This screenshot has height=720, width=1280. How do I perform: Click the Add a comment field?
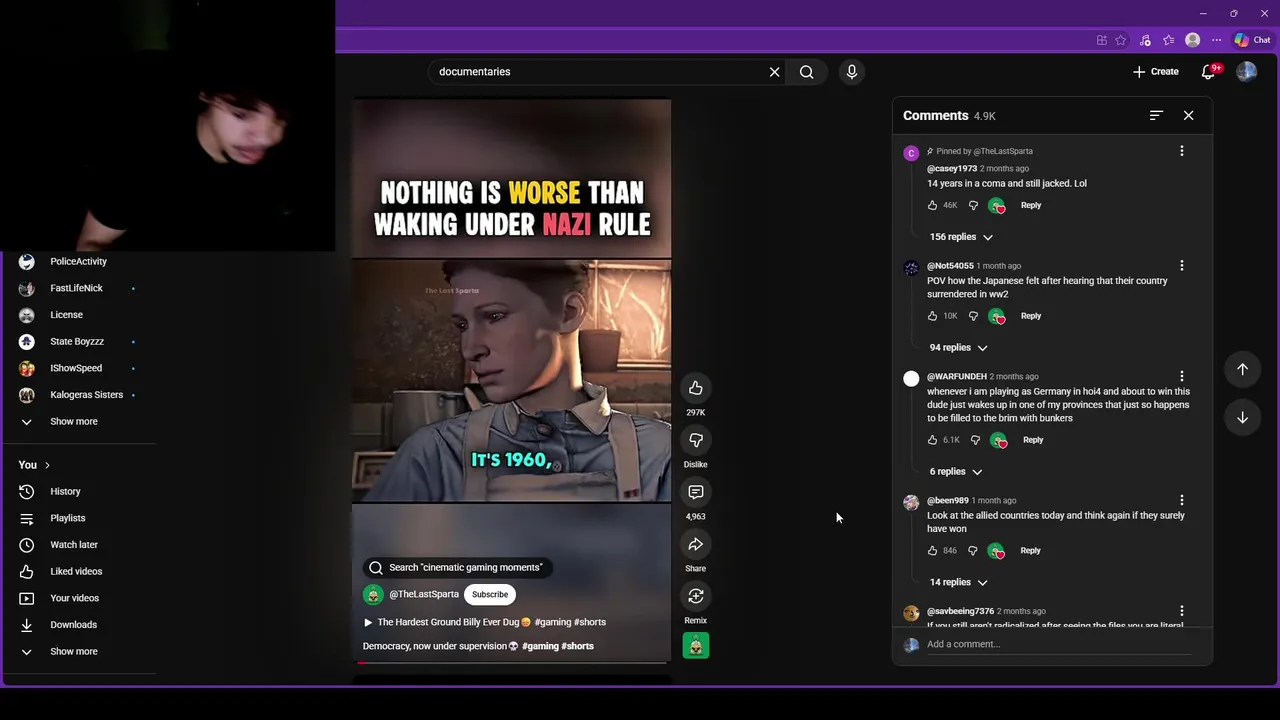tap(1058, 644)
